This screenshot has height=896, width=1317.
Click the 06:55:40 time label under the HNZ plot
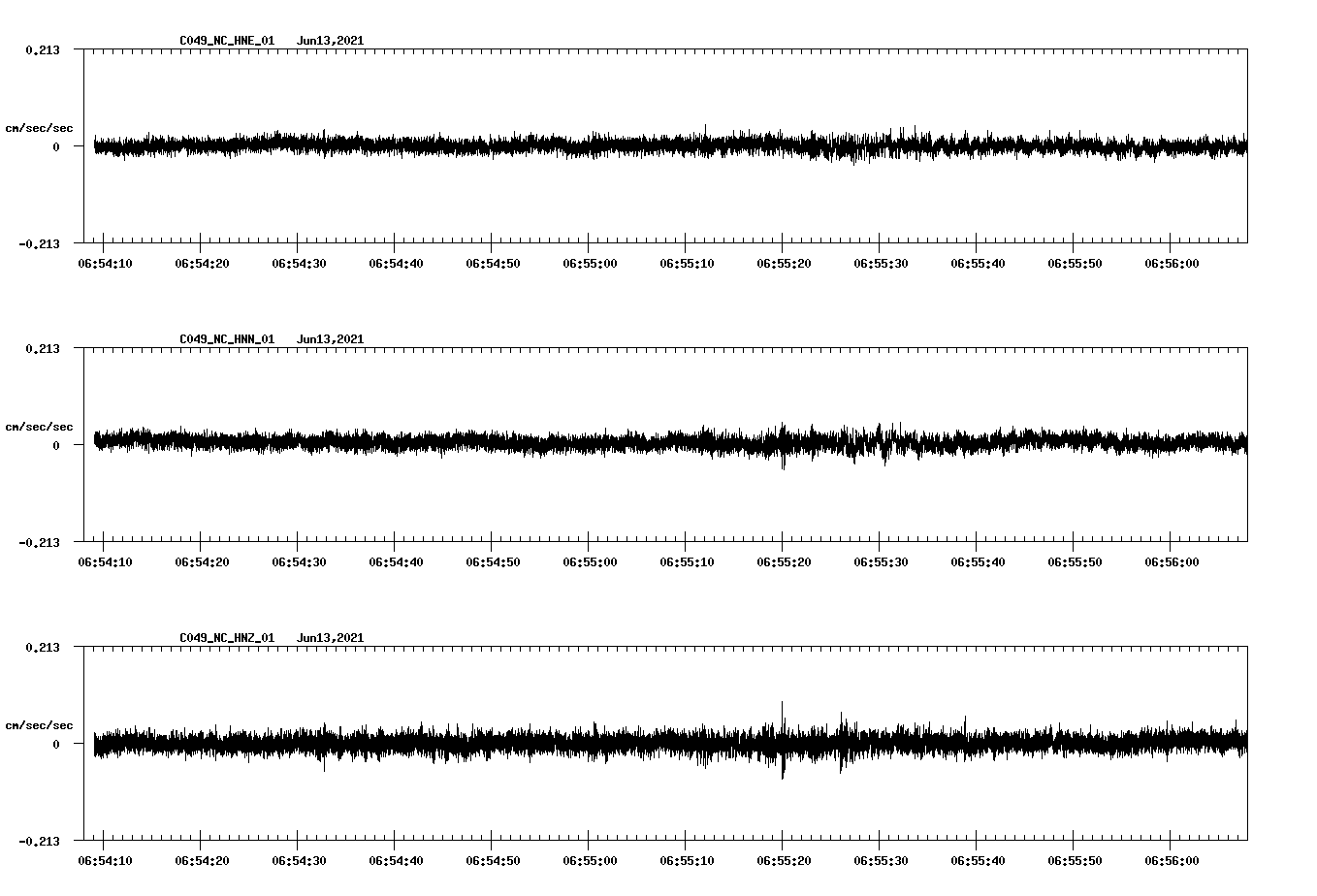coord(978,861)
